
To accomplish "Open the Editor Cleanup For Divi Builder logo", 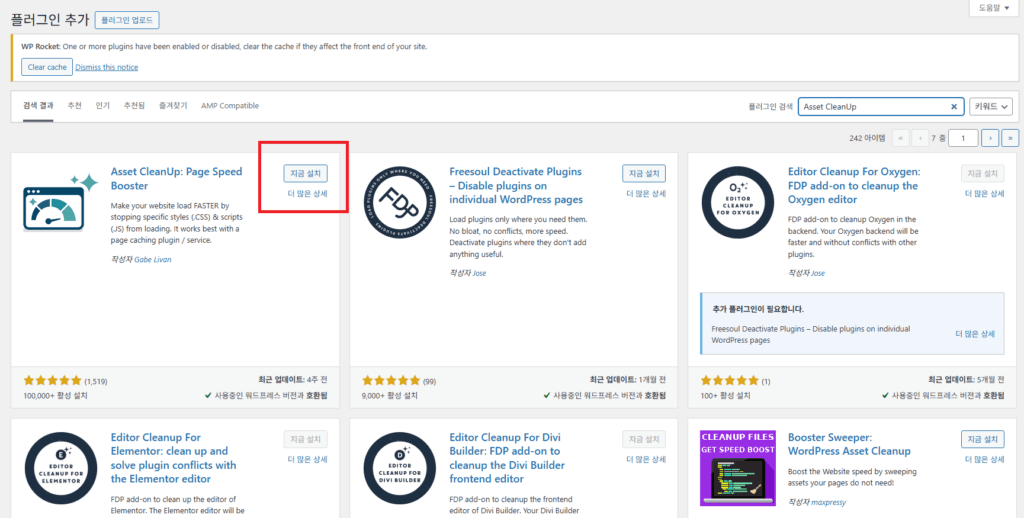I will (399, 468).
